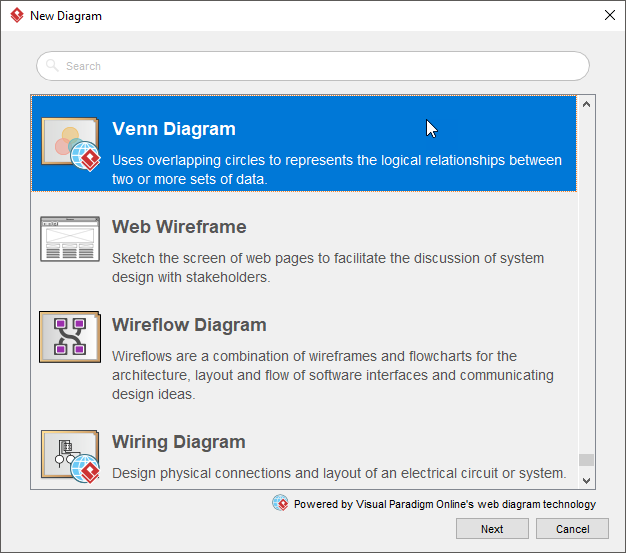Close the New Diagram dialog

pos(609,16)
